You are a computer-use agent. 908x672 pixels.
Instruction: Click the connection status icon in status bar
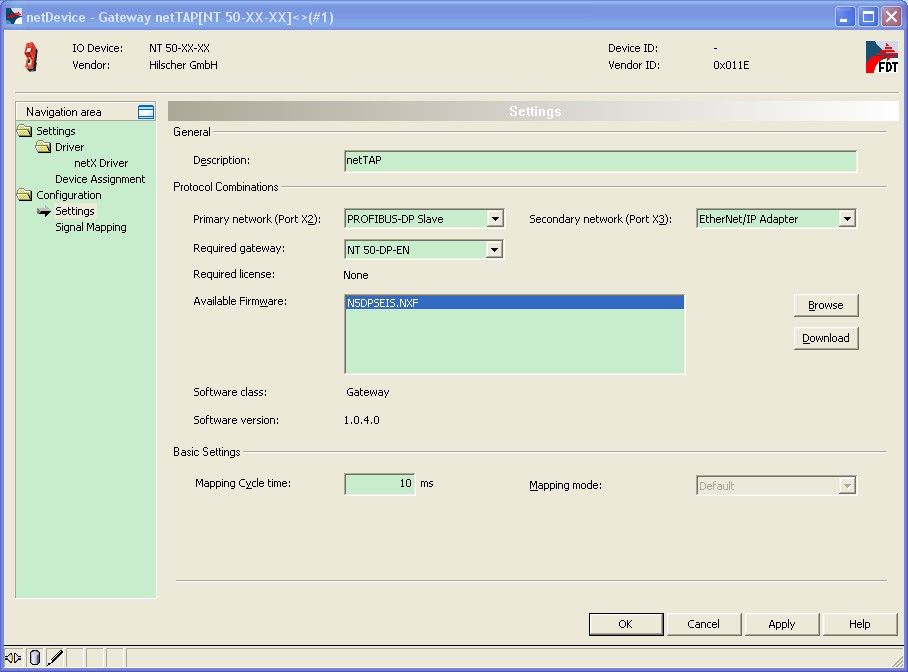click(13, 658)
